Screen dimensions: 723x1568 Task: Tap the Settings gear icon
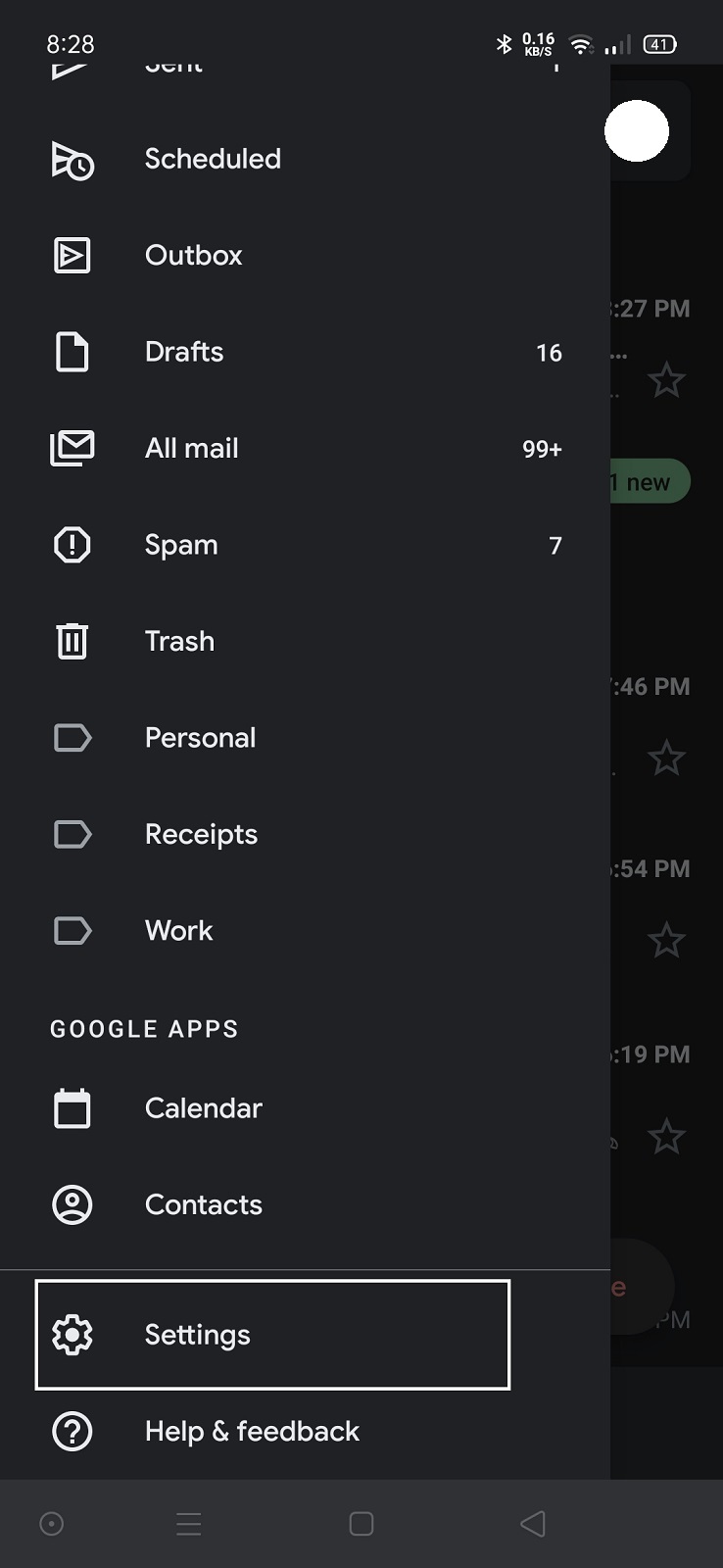72,1335
